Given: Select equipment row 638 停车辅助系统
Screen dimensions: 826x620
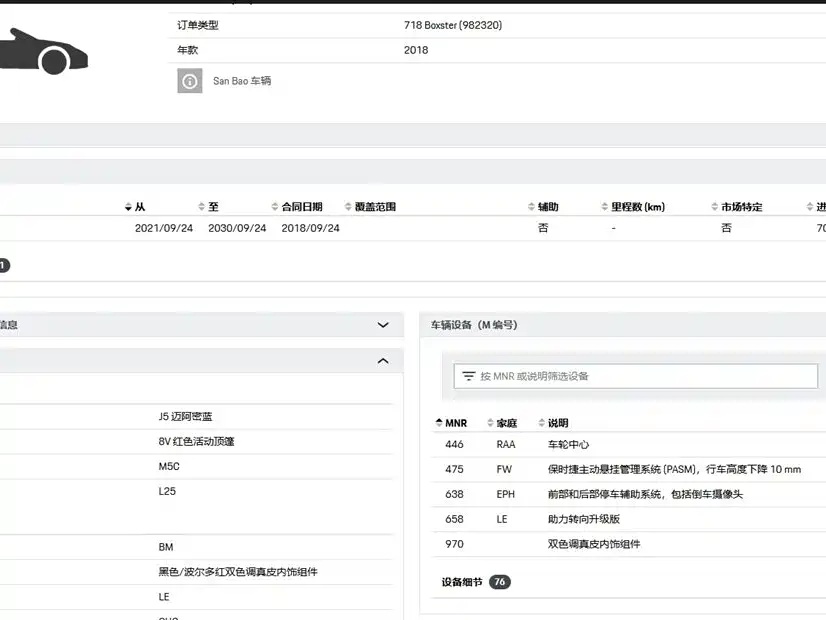Looking at the screenshot, I should 628,494.
